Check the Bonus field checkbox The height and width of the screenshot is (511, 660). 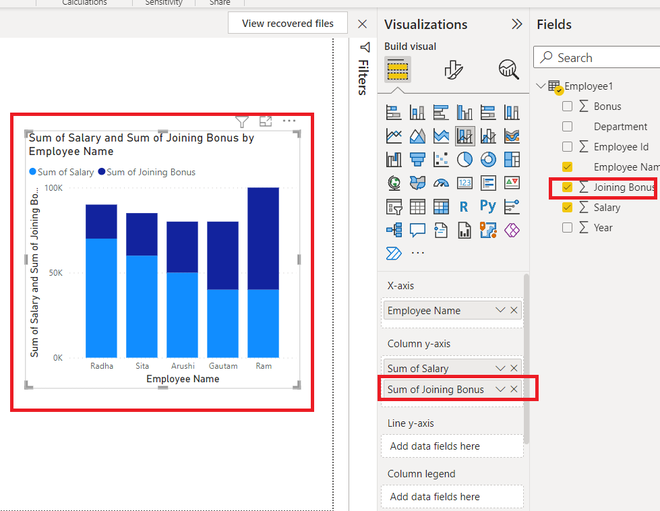(567, 106)
